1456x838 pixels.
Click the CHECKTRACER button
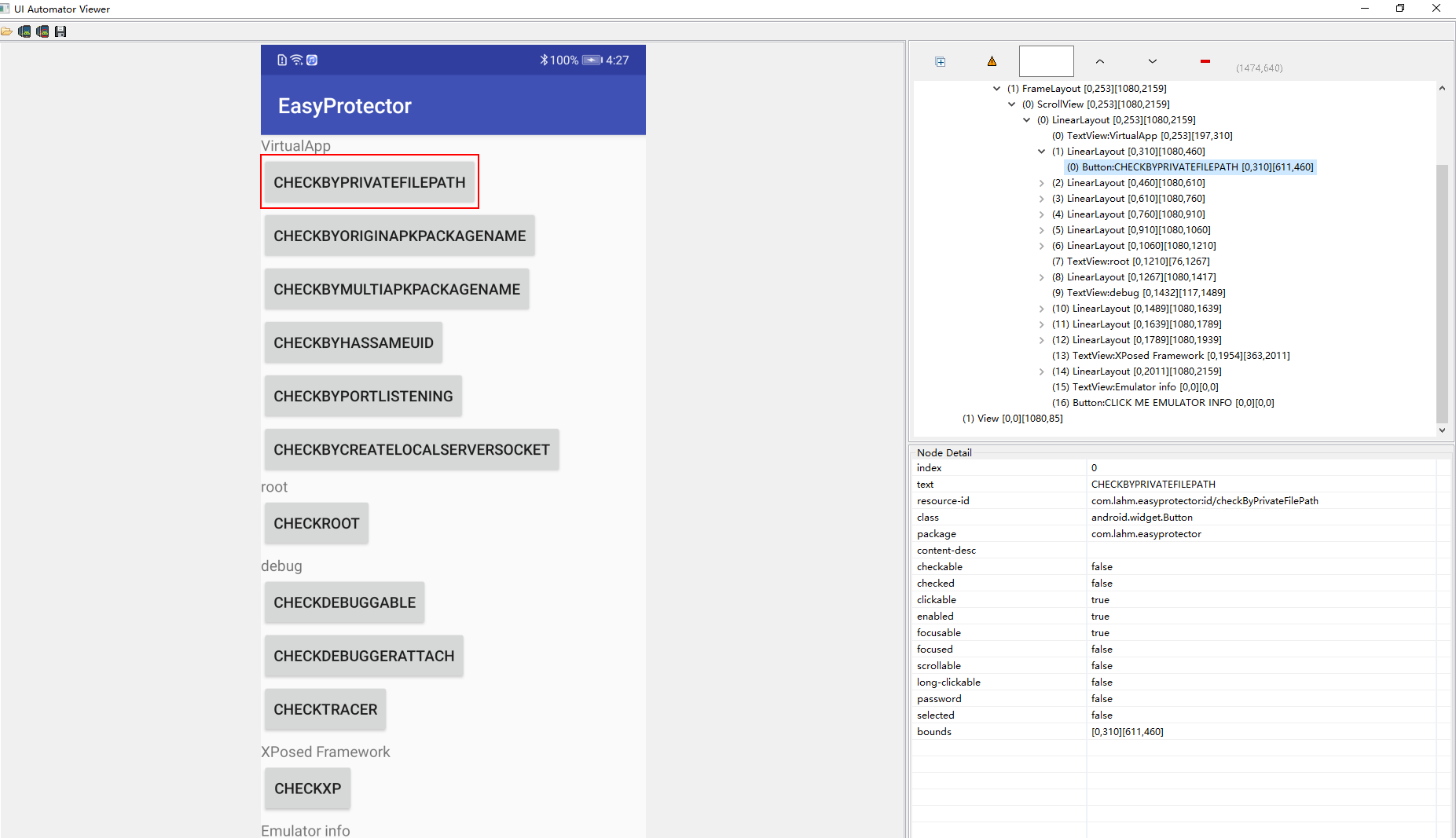[x=325, y=709]
